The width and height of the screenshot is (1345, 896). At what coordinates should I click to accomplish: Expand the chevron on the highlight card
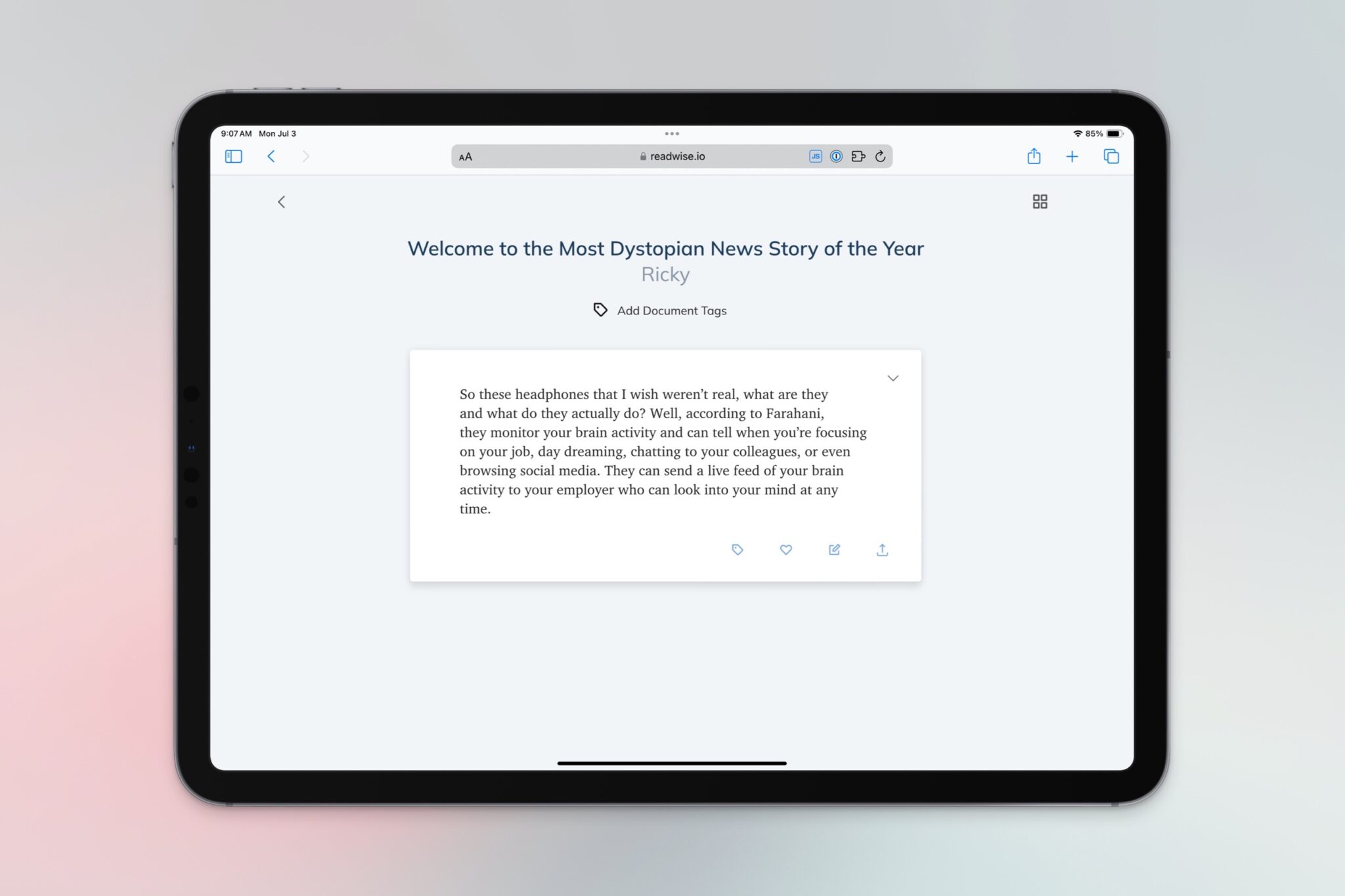point(893,378)
